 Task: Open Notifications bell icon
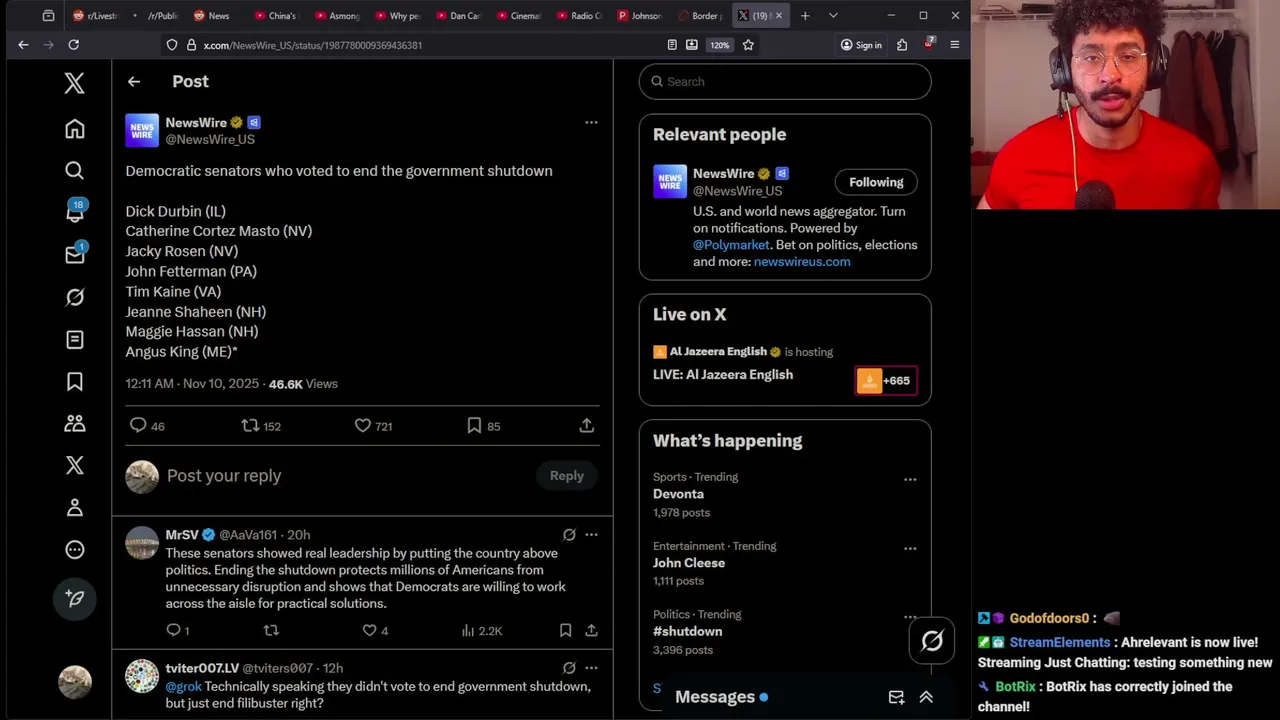(75, 212)
